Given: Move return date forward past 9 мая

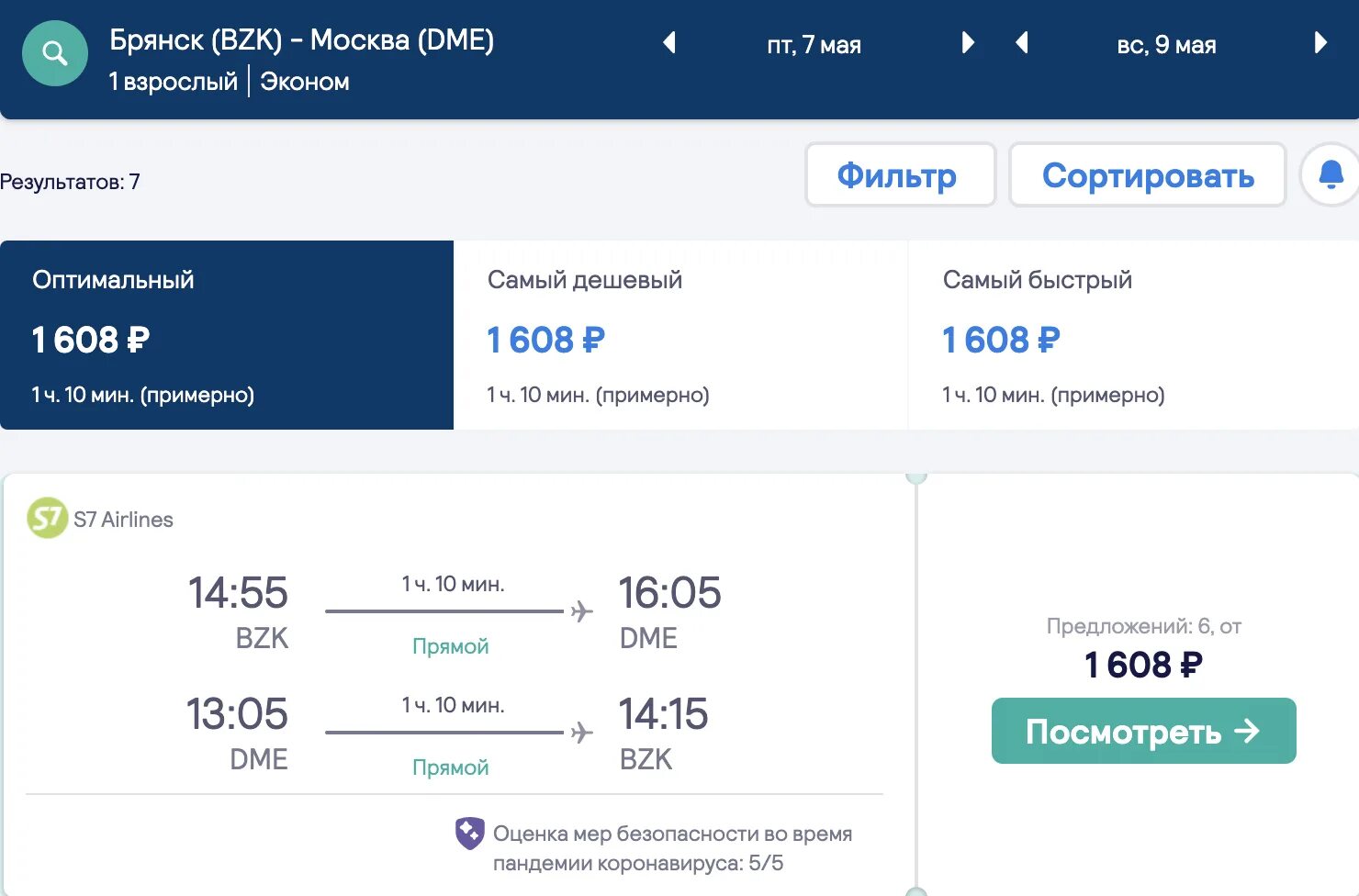Looking at the screenshot, I should 1322,42.
